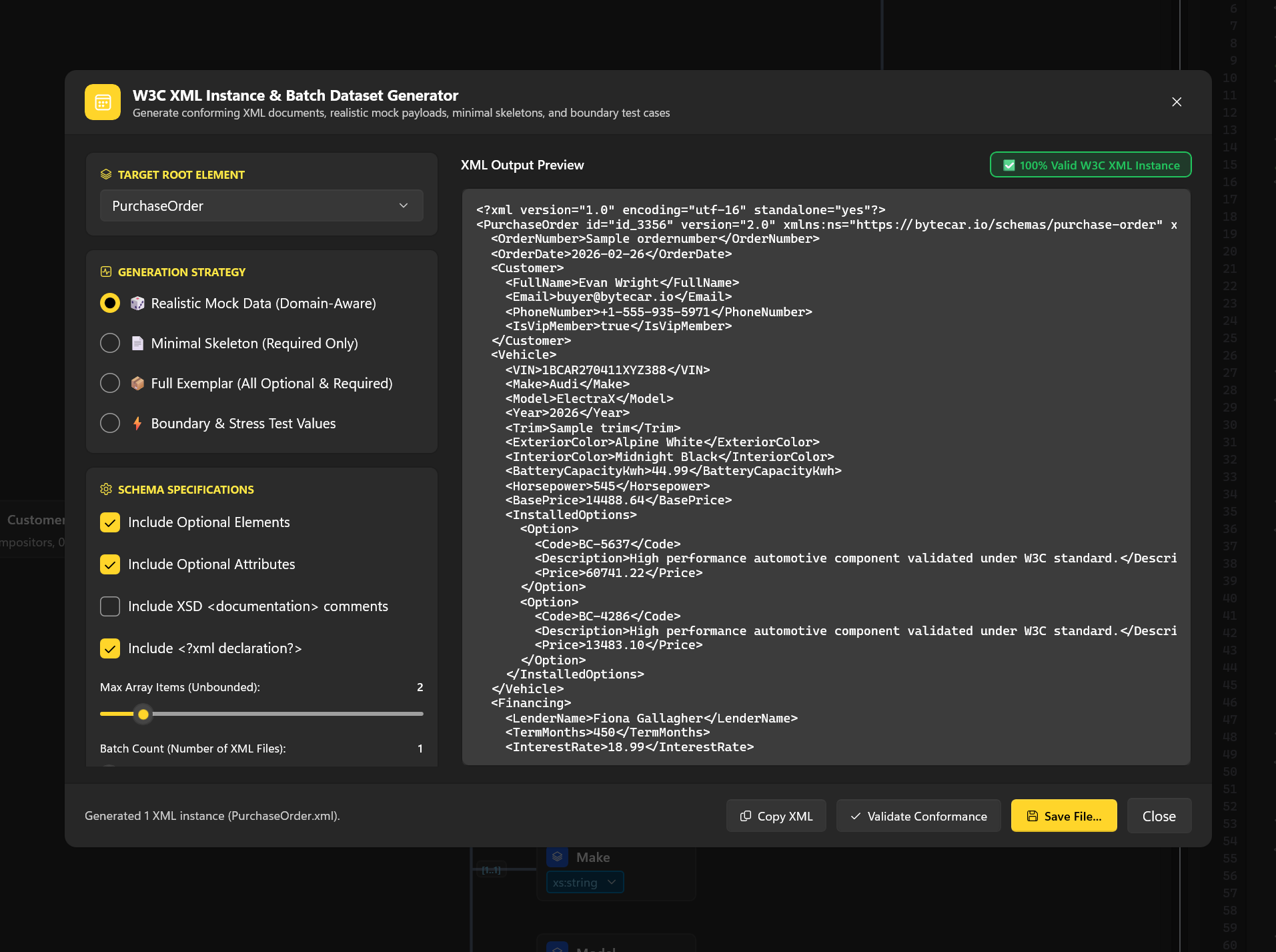The height and width of the screenshot is (952, 1276).
Task: Uncheck Include Optional Attributes
Action: [110, 564]
